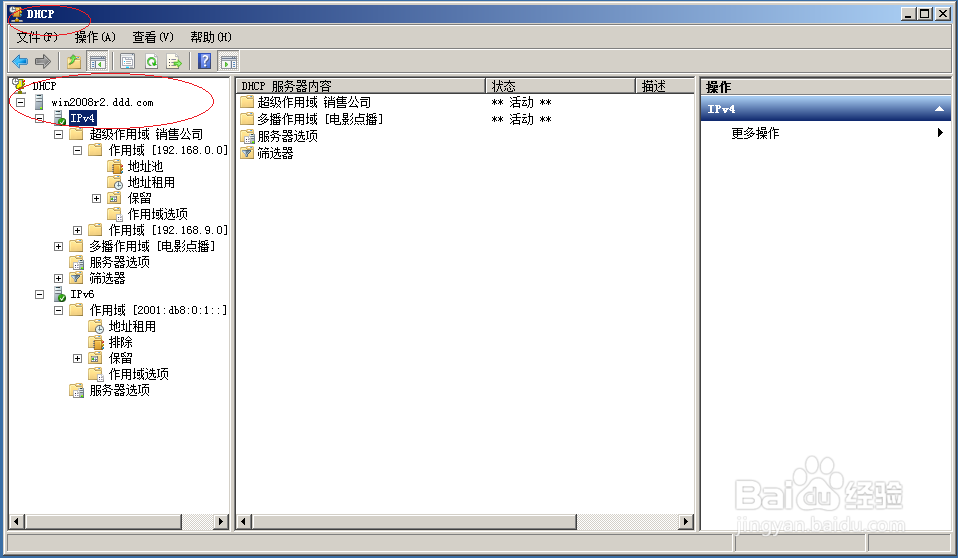Viewport: 958px width, 558px height.
Task: Select the DHCP root node in the tree
Action: 44,86
